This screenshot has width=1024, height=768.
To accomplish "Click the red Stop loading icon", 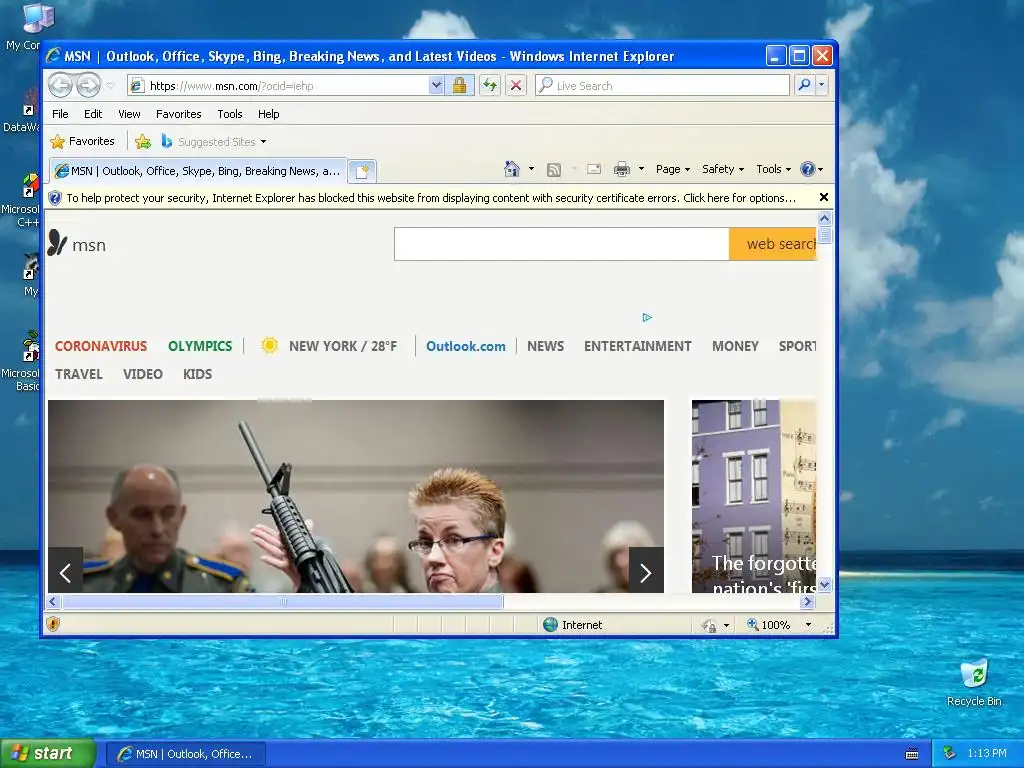I will [516, 86].
